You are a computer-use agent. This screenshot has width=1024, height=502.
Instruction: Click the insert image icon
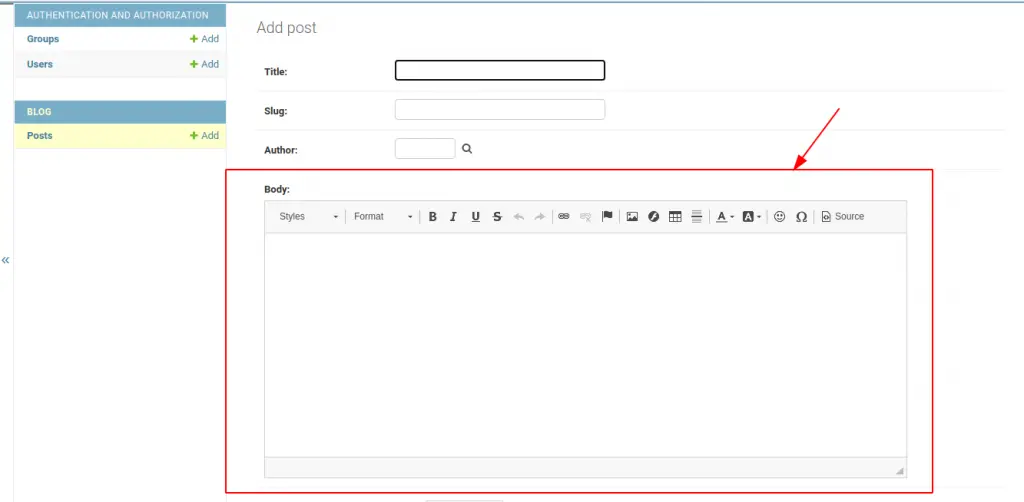tap(632, 217)
